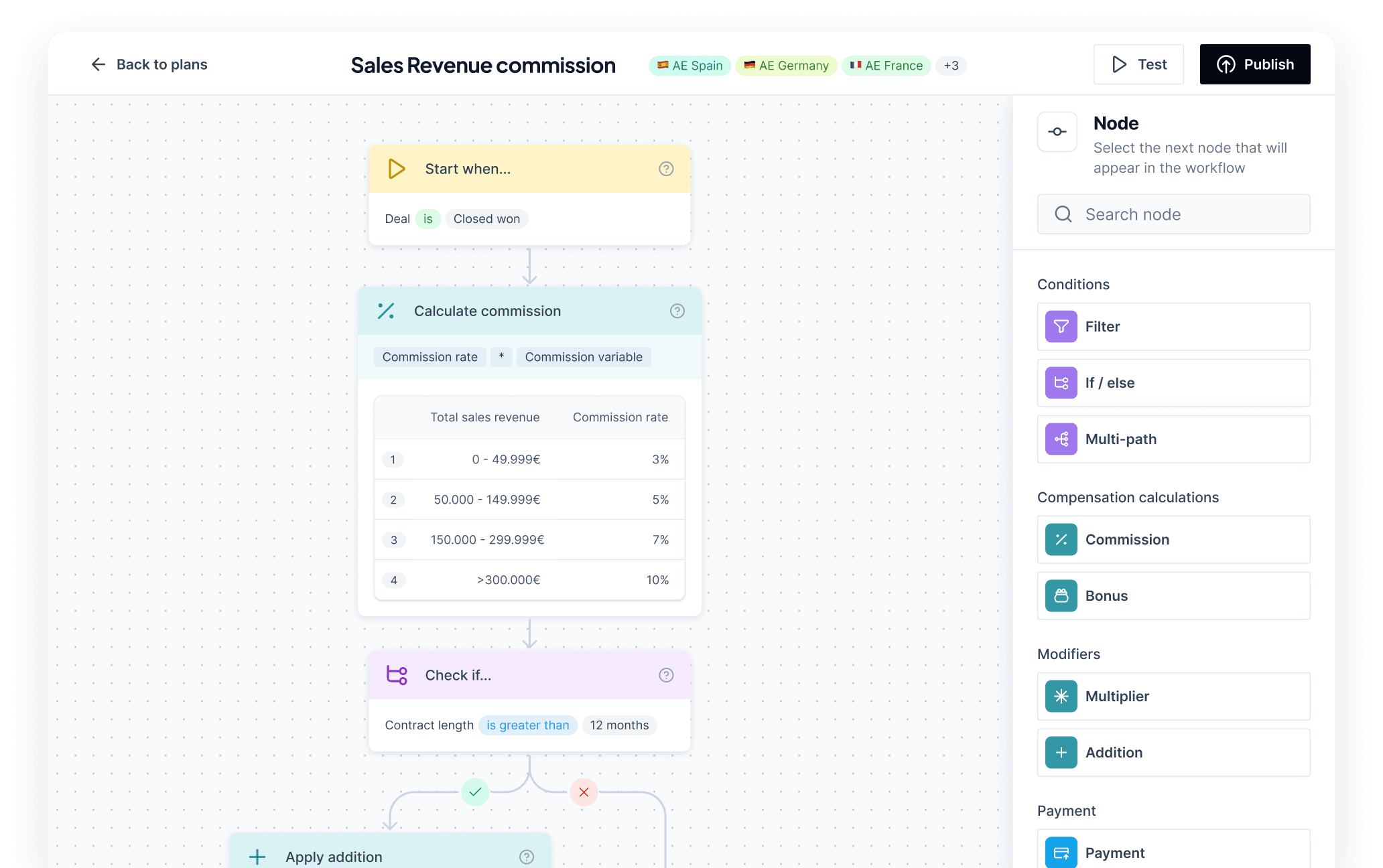The image size is (1383, 868).
Task: Open help for Apply addition node
Action: click(527, 857)
